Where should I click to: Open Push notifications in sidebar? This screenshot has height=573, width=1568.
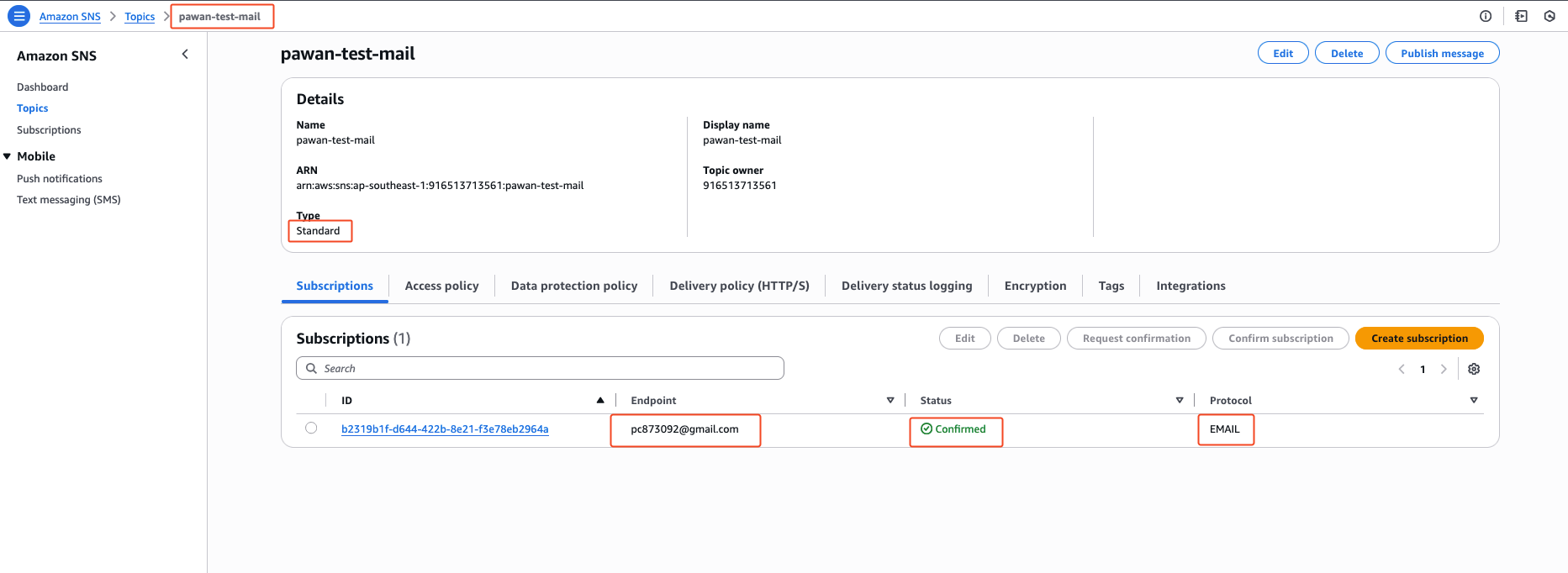tap(60, 179)
